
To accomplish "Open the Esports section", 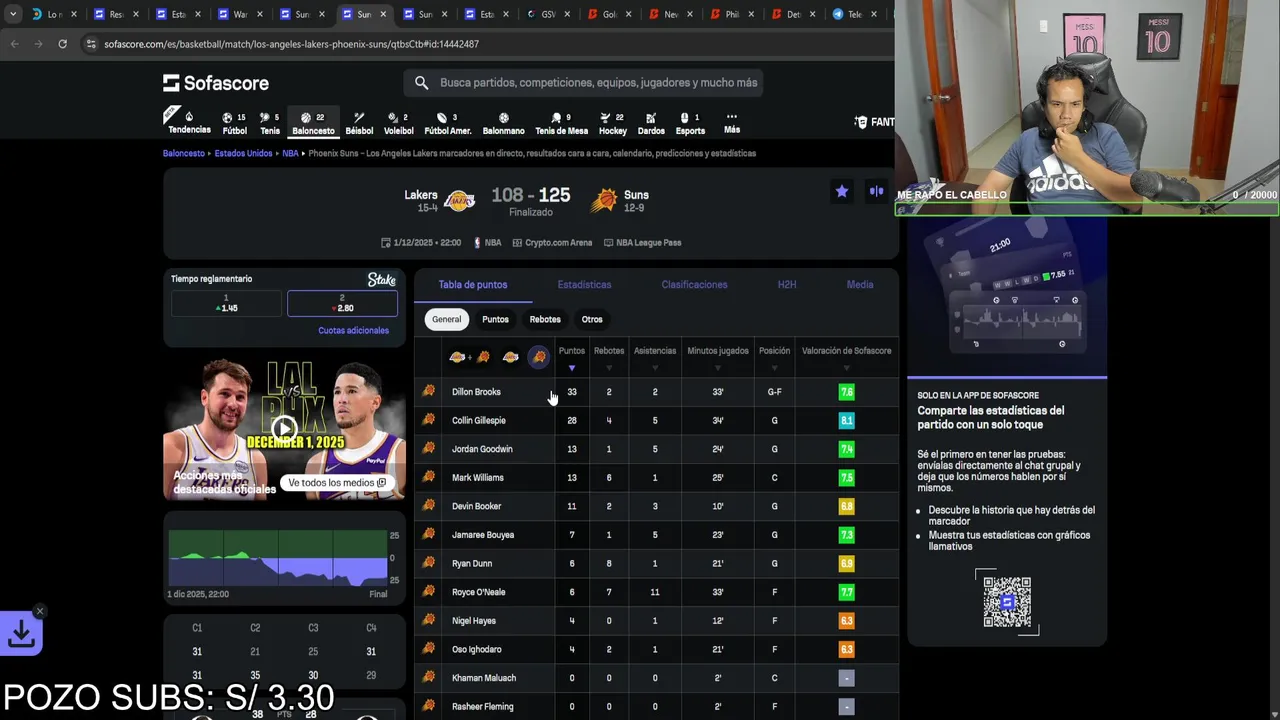I will [x=690, y=123].
